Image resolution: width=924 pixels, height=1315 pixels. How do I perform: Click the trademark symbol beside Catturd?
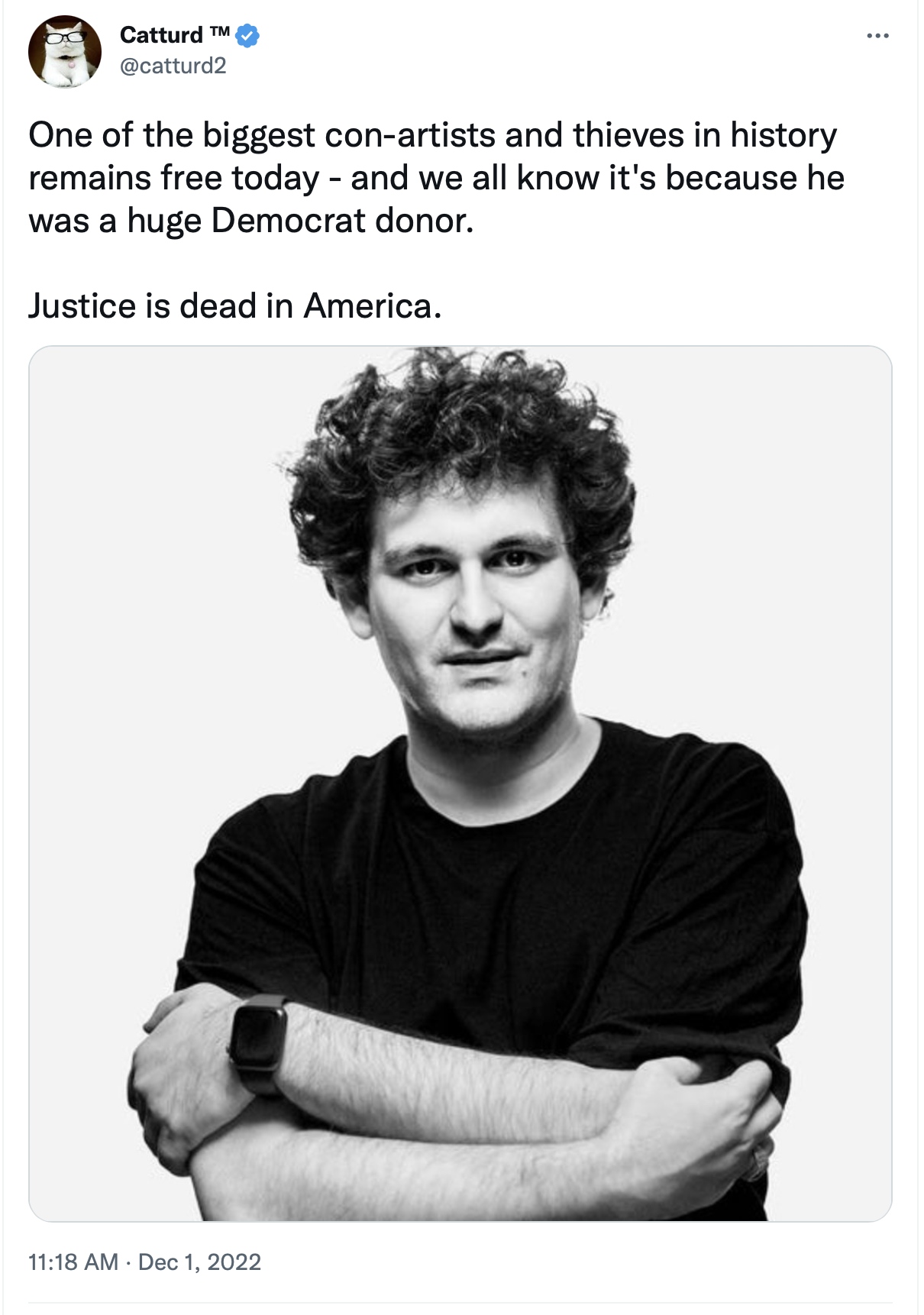(219, 32)
